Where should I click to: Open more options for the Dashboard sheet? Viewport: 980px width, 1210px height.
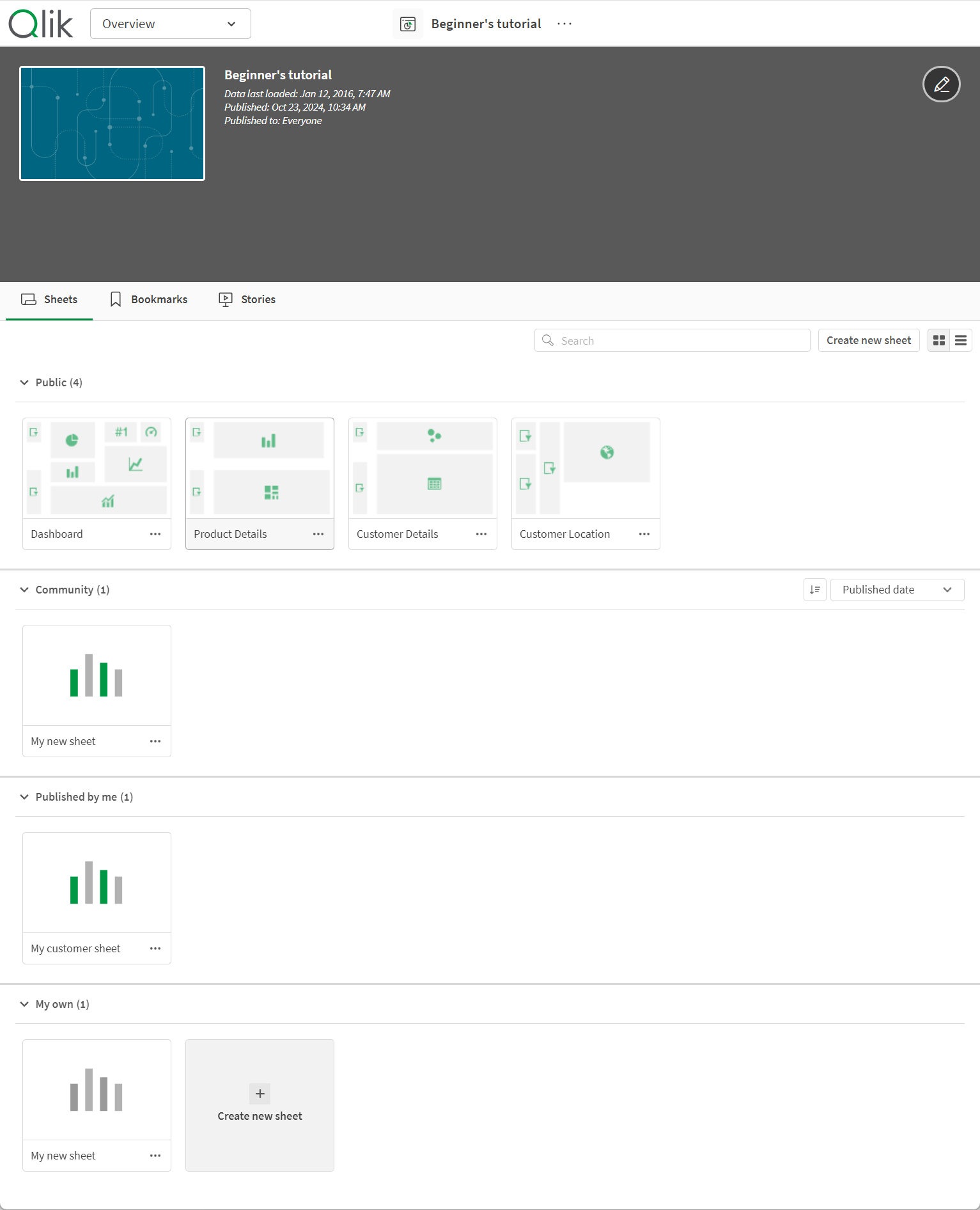(155, 534)
